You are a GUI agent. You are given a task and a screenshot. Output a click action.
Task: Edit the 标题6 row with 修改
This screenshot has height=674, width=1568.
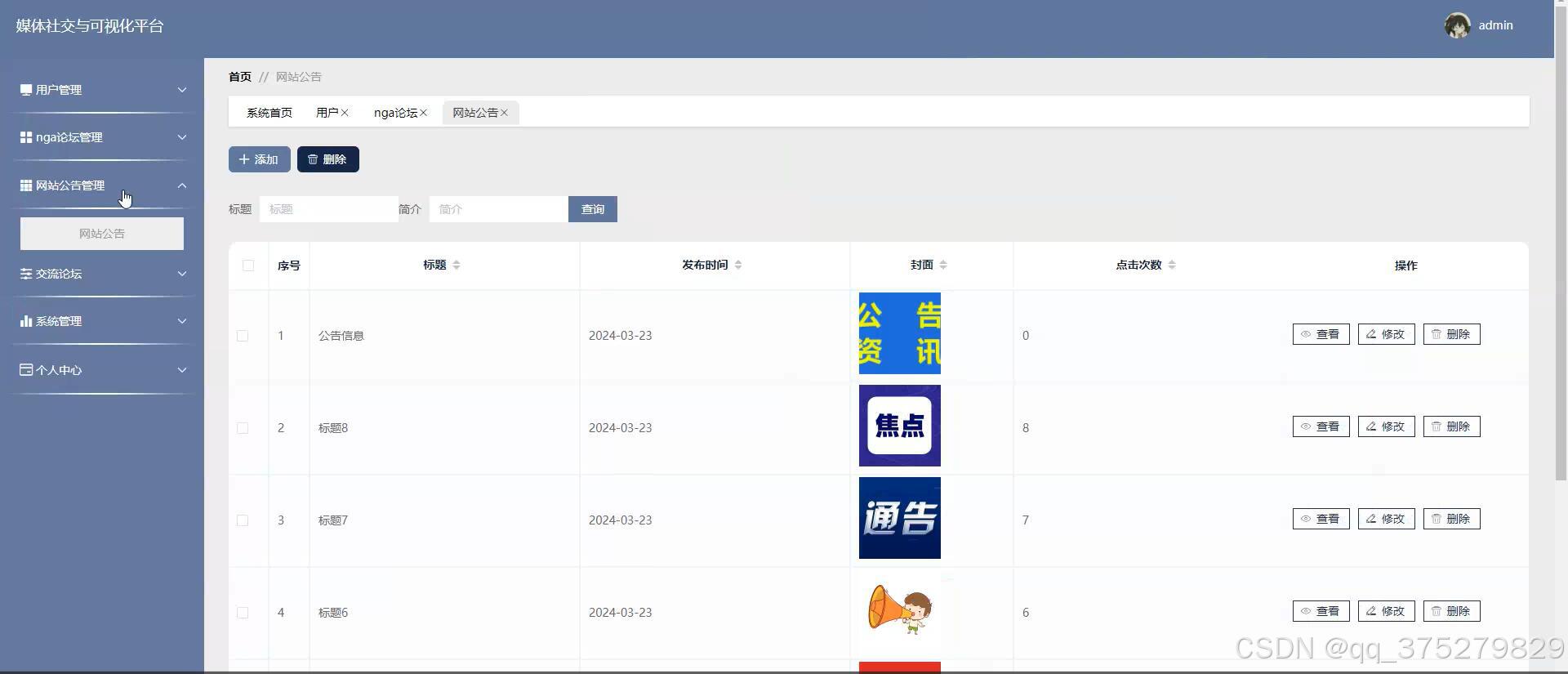(1386, 611)
